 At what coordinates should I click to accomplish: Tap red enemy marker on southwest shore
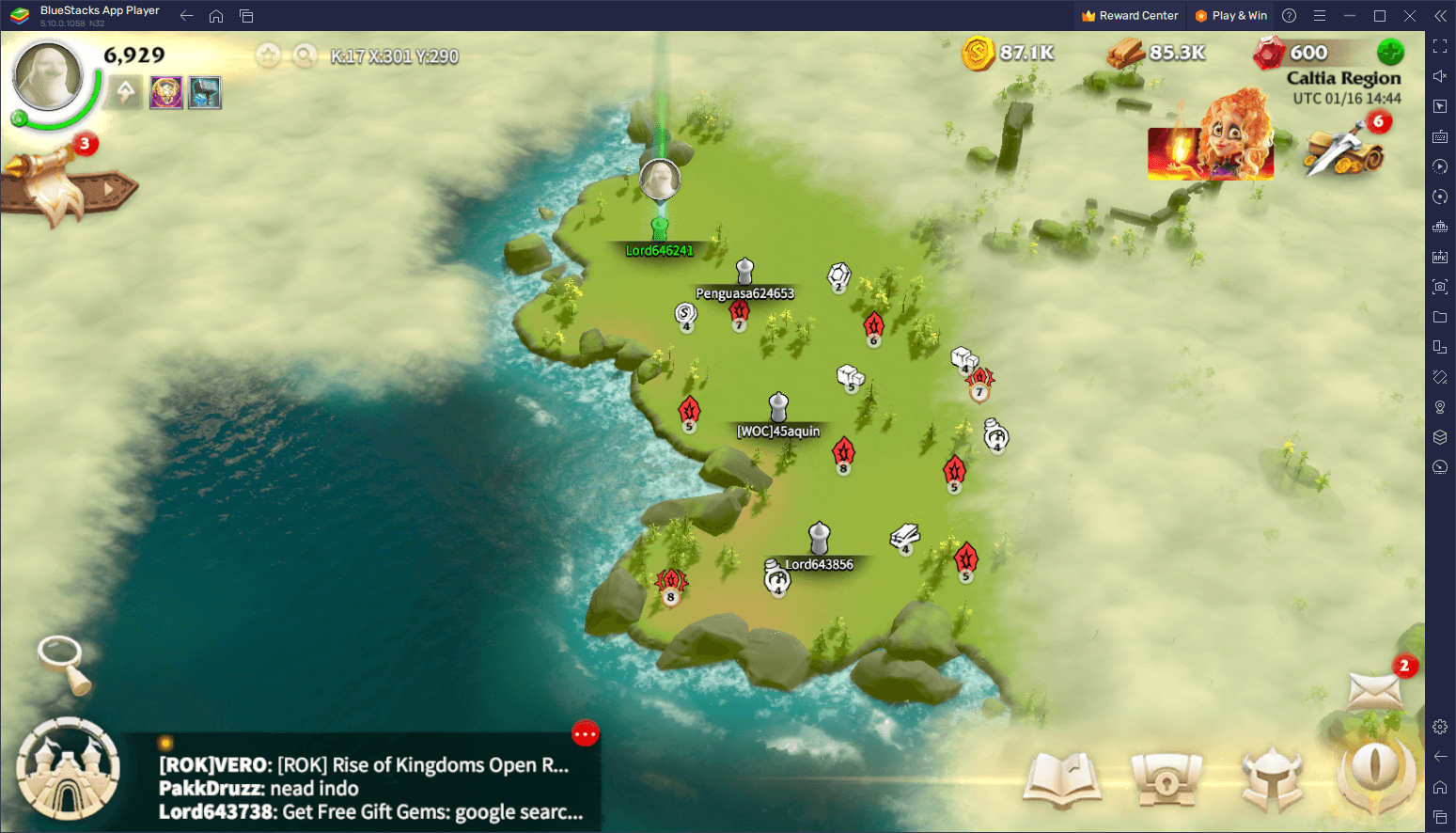671,585
